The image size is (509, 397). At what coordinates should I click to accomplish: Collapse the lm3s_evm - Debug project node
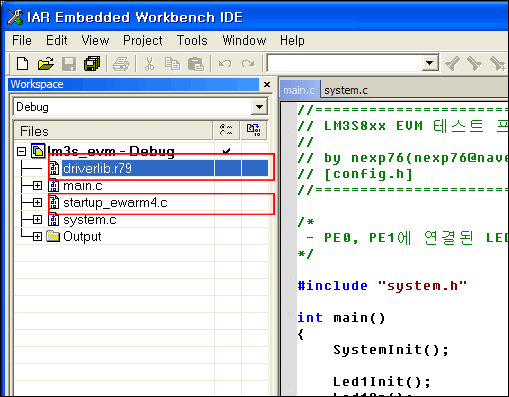(x=22, y=152)
